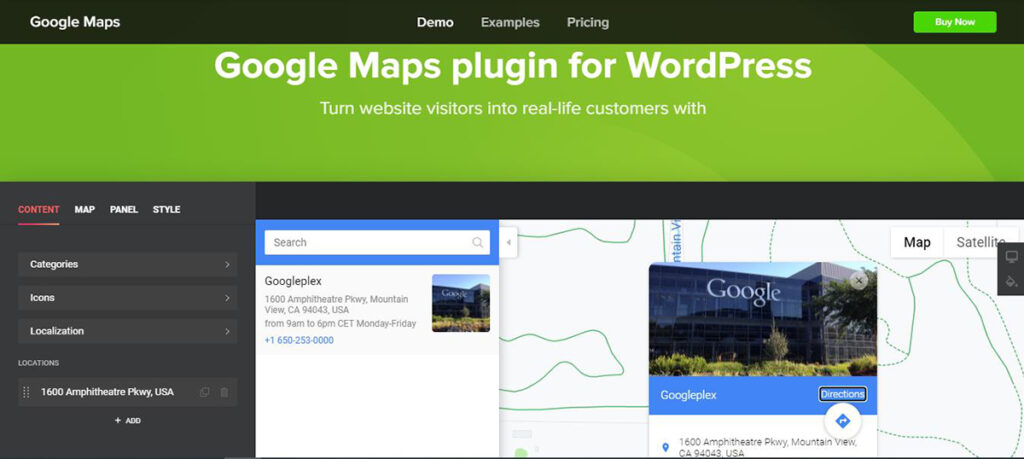Screen dimensions: 1024x459
Task: Switch to the CONTENT tab
Action: pyautogui.click(x=39, y=210)
